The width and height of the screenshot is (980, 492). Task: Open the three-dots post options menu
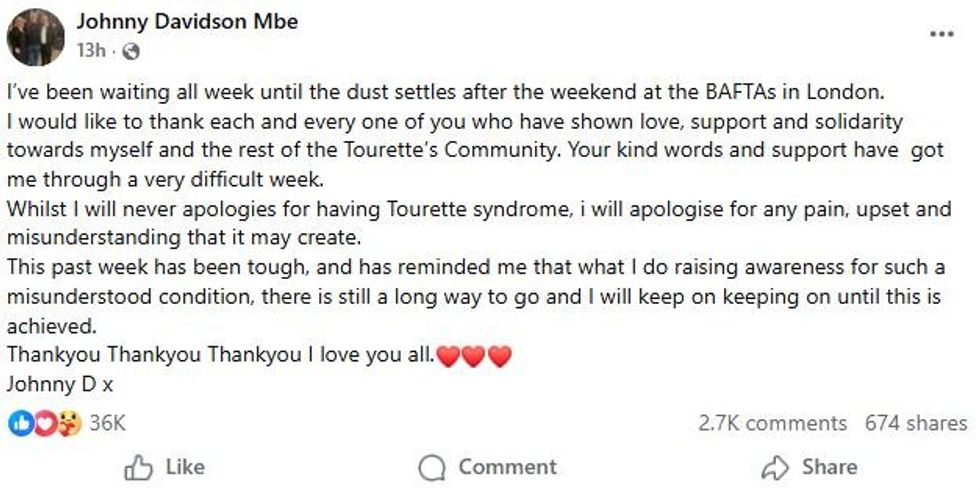tap(941, 34)
